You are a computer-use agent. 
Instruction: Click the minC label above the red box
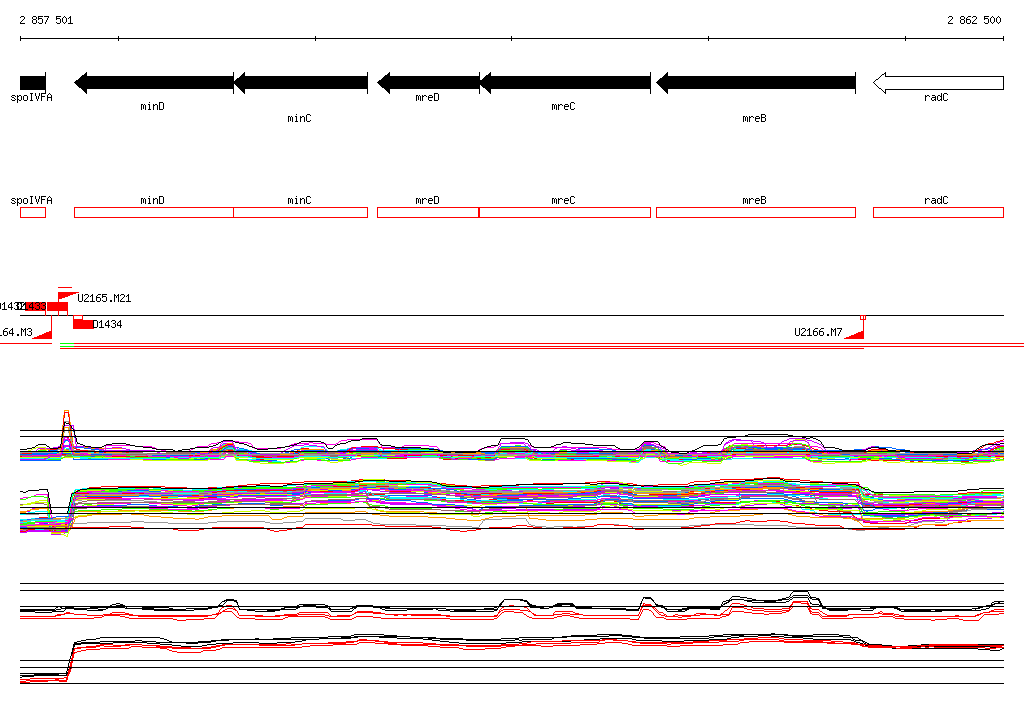(299, 201)
